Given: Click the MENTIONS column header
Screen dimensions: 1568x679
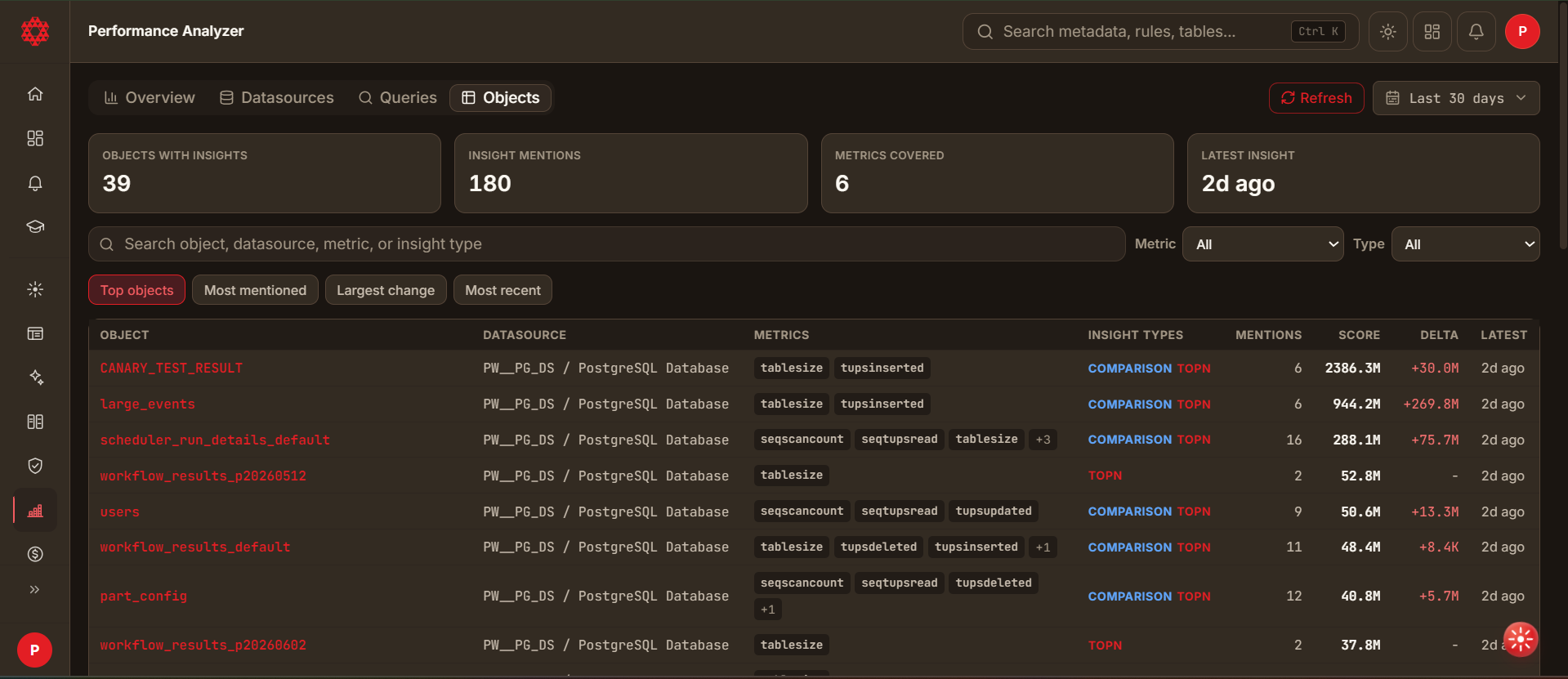Looking at the screenshot, I should [1268, 335].
